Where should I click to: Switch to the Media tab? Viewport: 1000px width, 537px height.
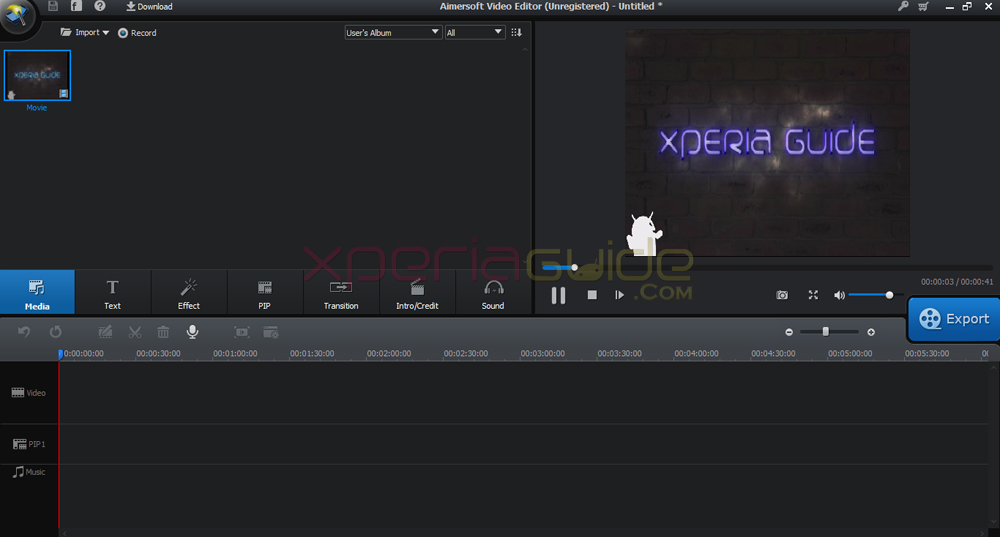(x=37, y=292)
